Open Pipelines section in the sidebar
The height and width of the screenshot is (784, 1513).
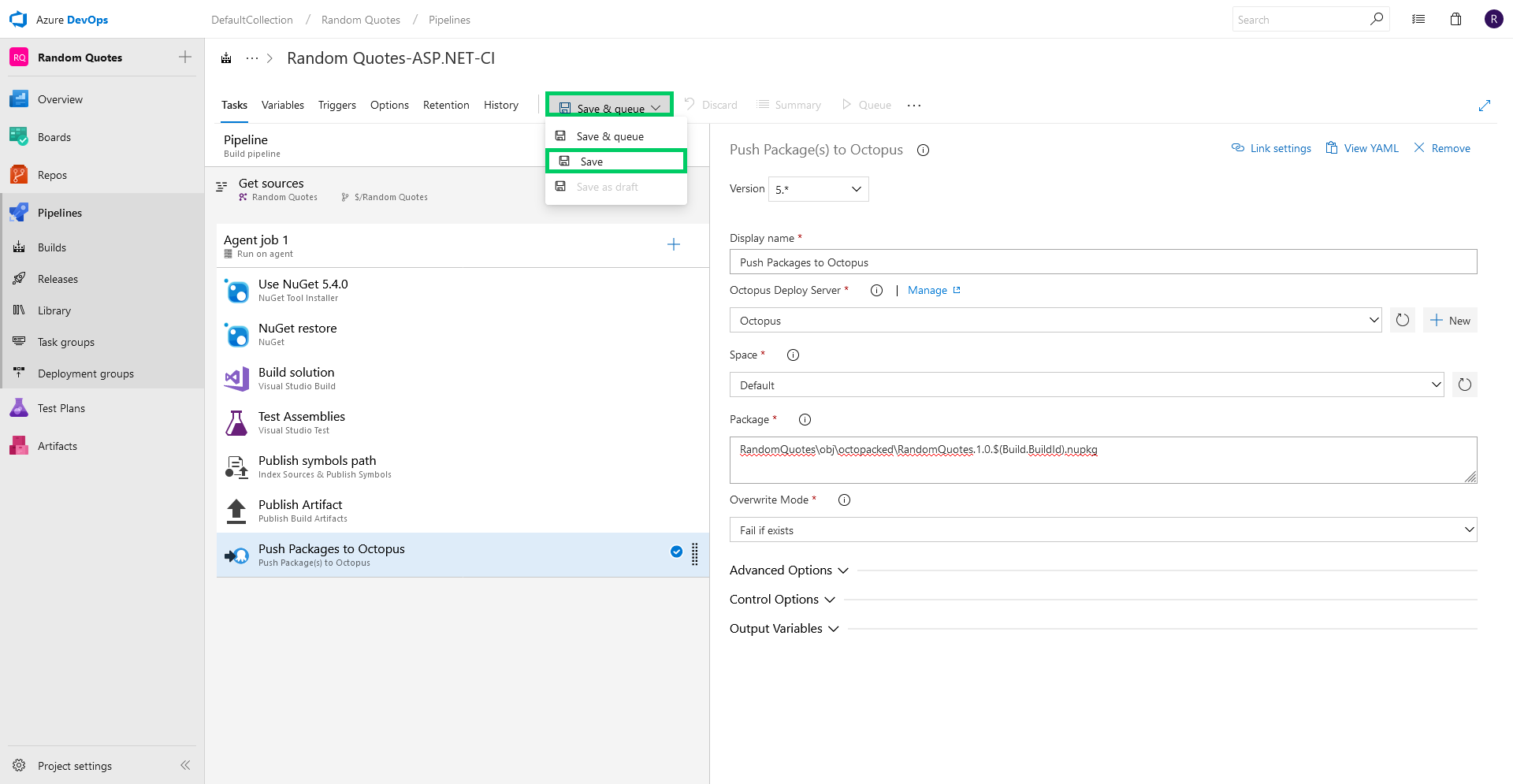point(60,213)
